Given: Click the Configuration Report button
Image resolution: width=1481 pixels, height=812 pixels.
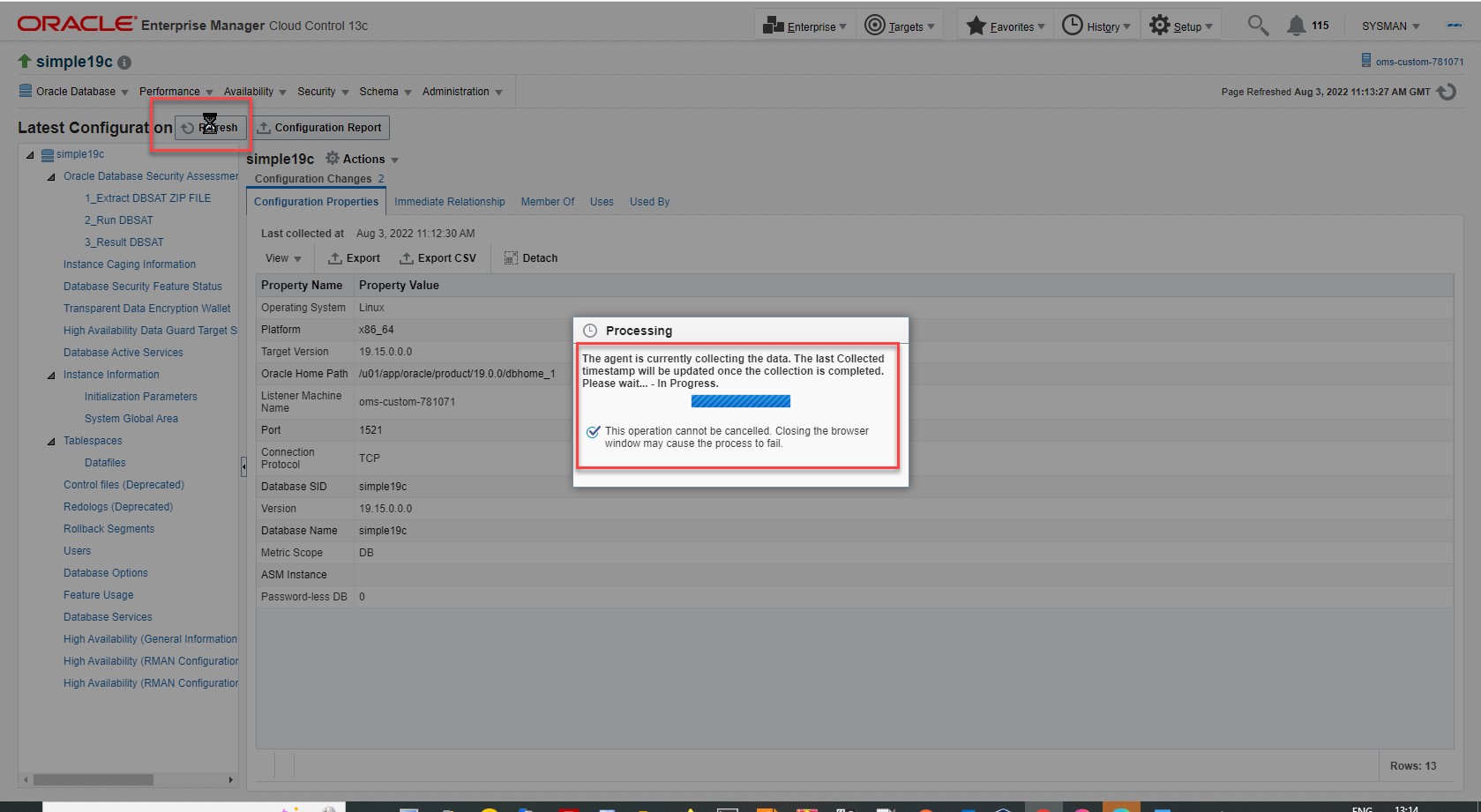Looking at the screenshot, I should [321, 128].
